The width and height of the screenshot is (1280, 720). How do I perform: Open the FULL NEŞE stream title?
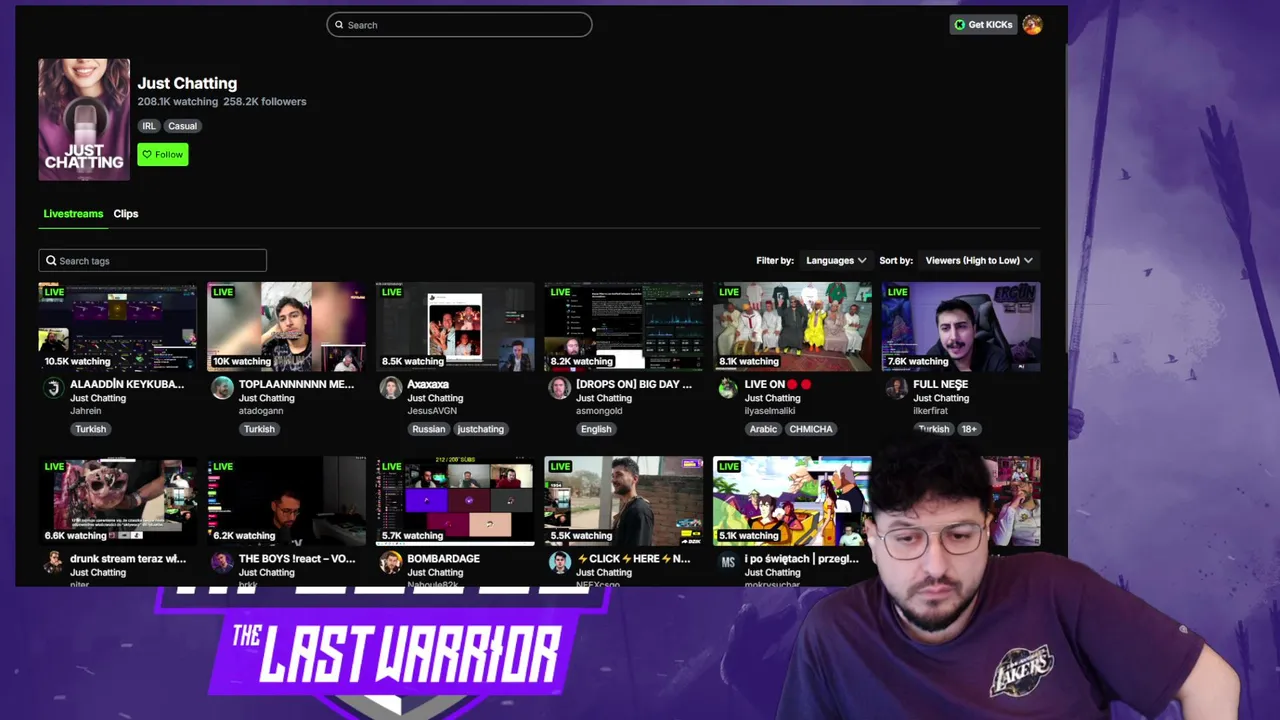[940, 384]
